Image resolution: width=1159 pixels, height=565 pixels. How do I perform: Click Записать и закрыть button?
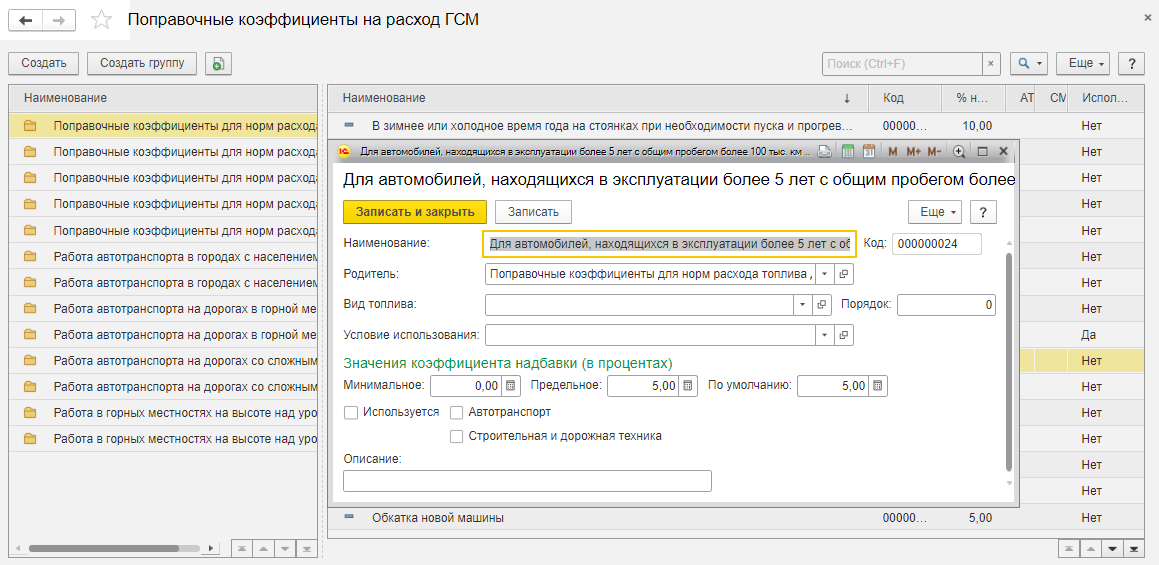tap(415, 212)
